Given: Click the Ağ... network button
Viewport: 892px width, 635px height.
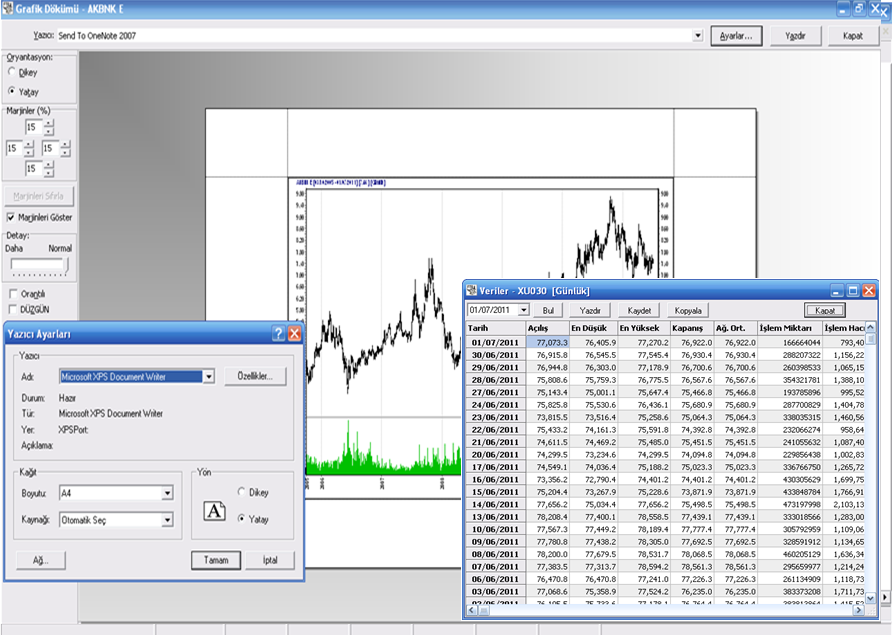Looking at the screenshot, I should [x=40, y=560].
